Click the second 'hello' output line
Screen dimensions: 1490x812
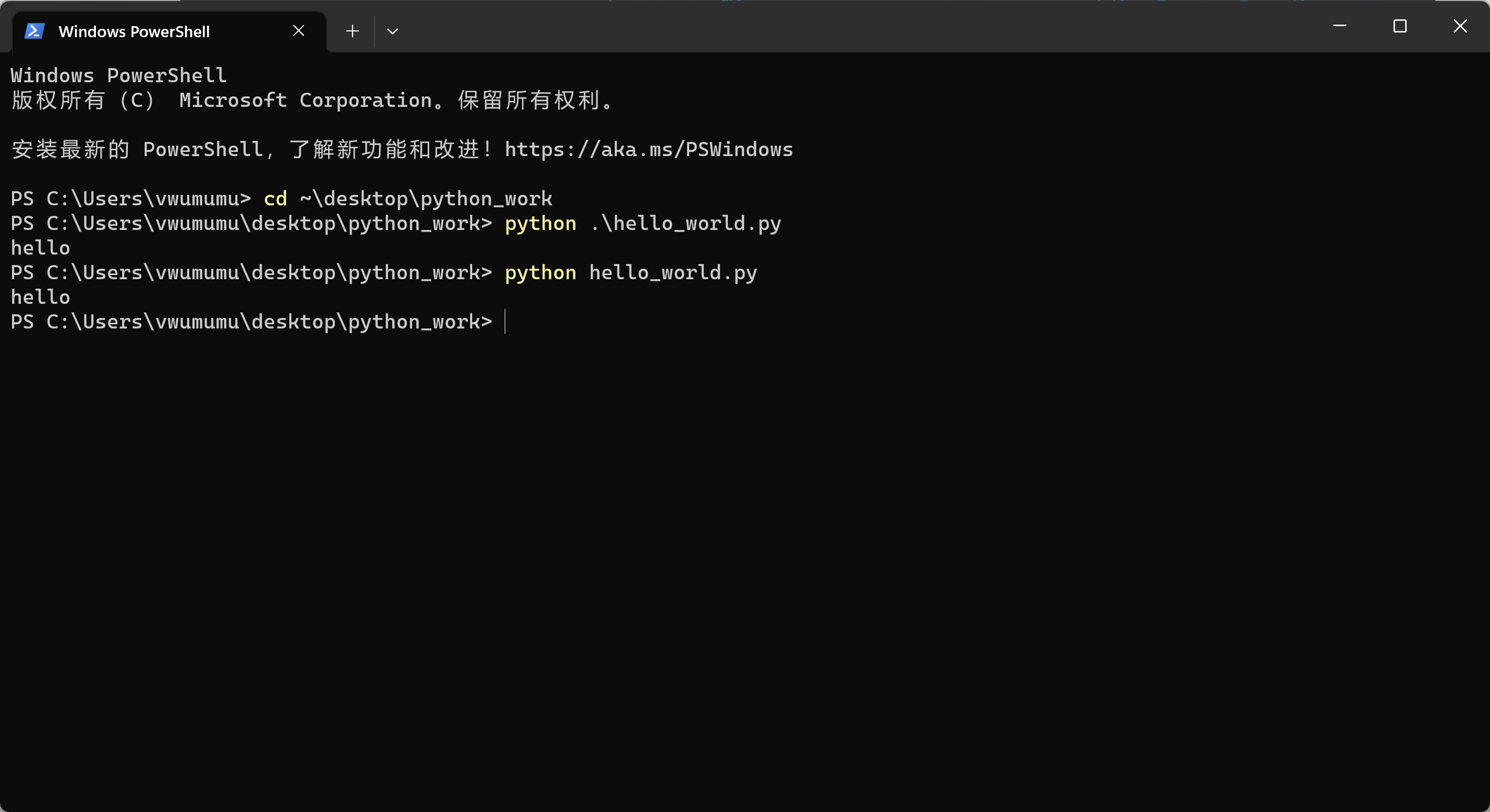point(40,297)
